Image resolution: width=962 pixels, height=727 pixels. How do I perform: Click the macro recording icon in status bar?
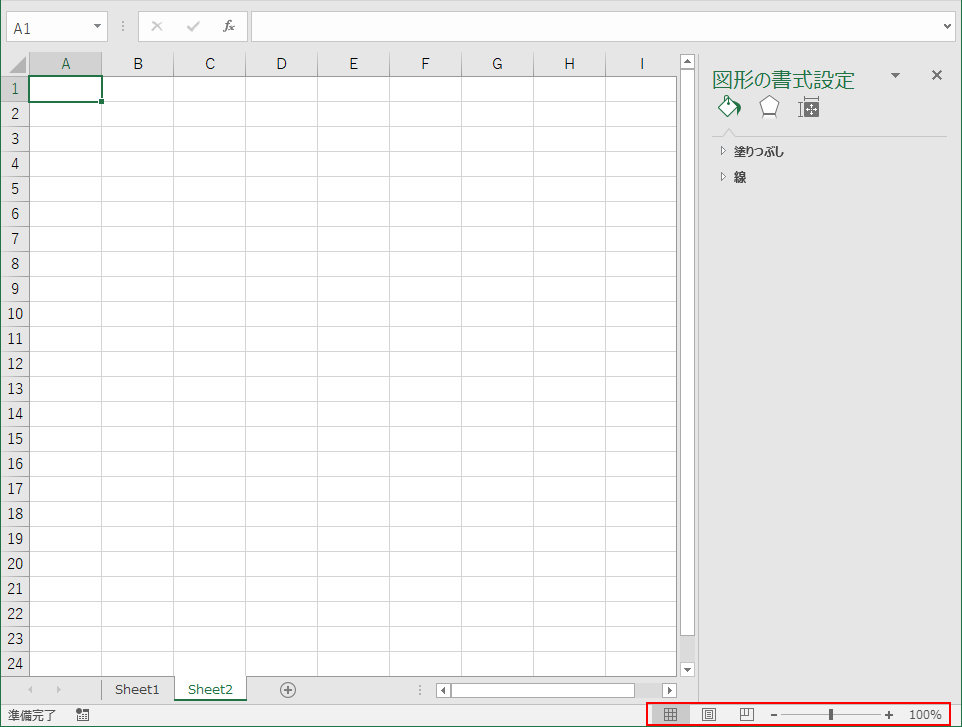tap(83, 714)
